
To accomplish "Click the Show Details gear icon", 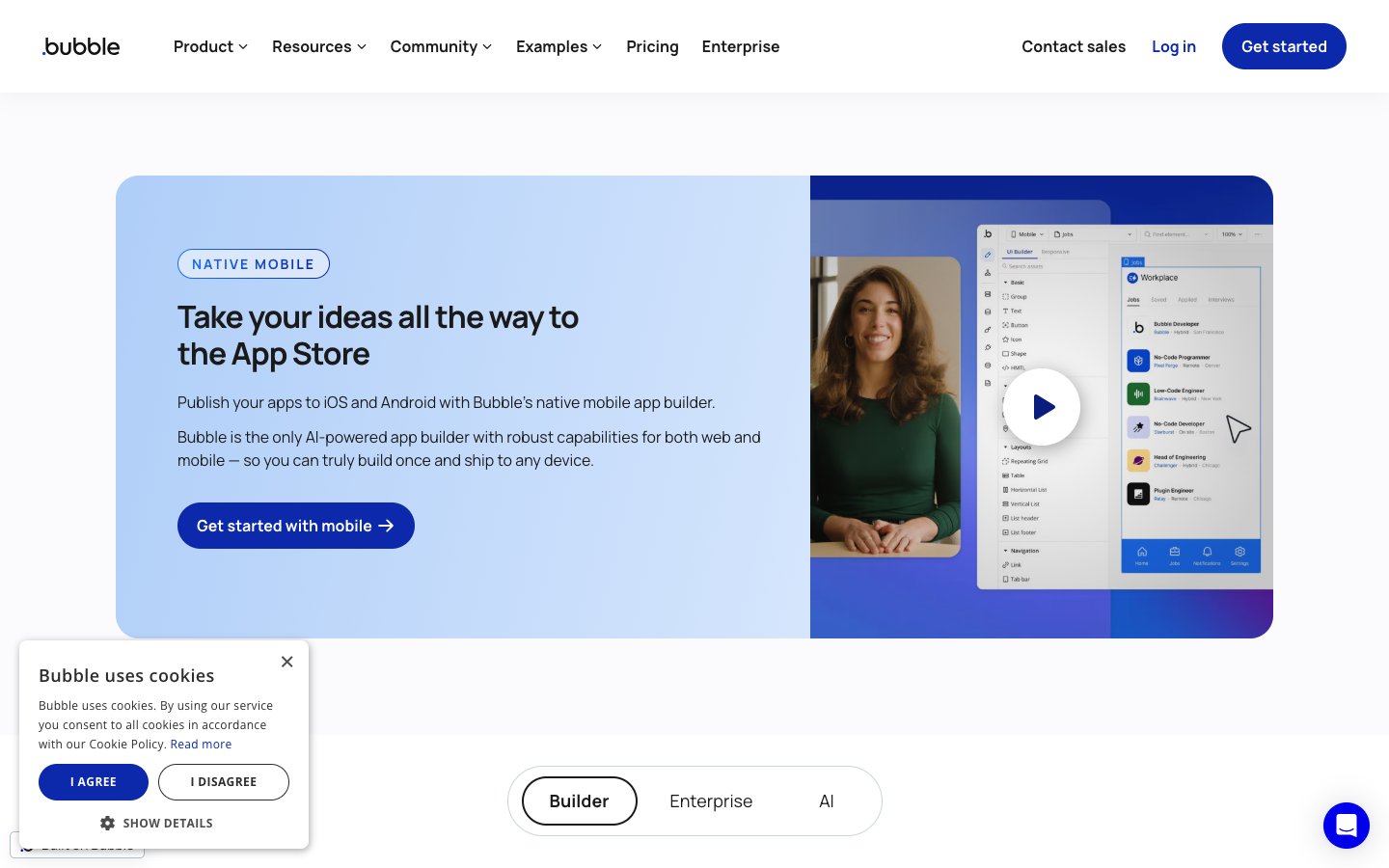I will pos(108,824).
